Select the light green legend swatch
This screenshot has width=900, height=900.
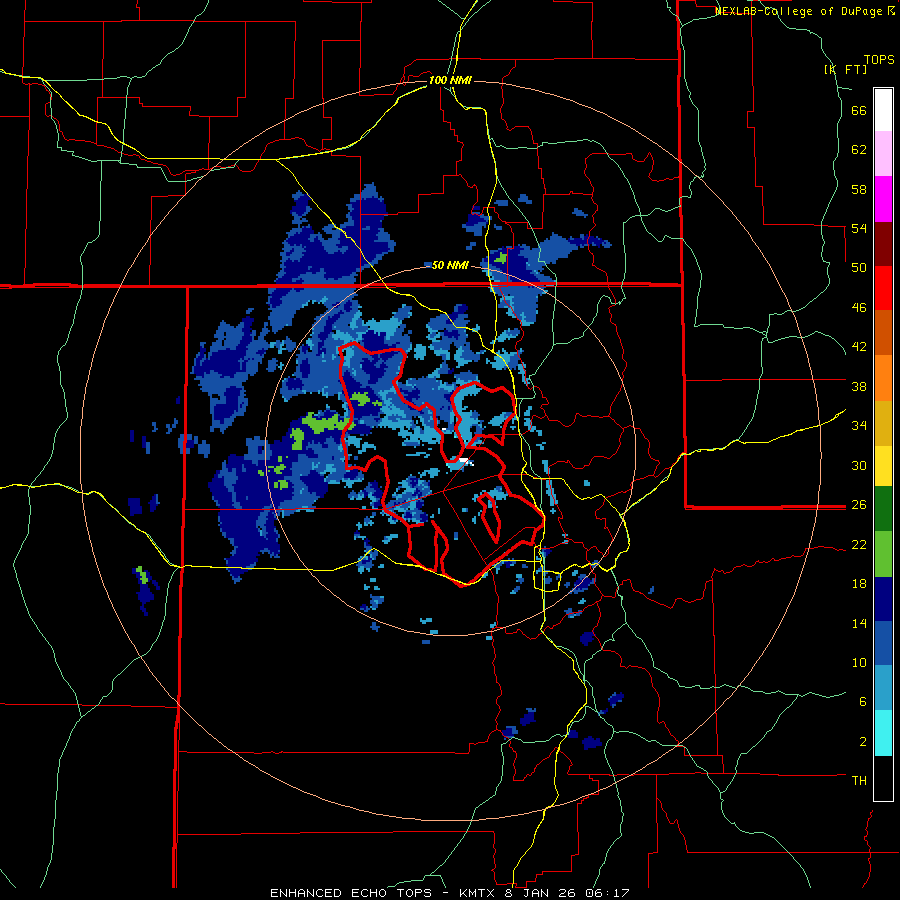coord(883,554)
